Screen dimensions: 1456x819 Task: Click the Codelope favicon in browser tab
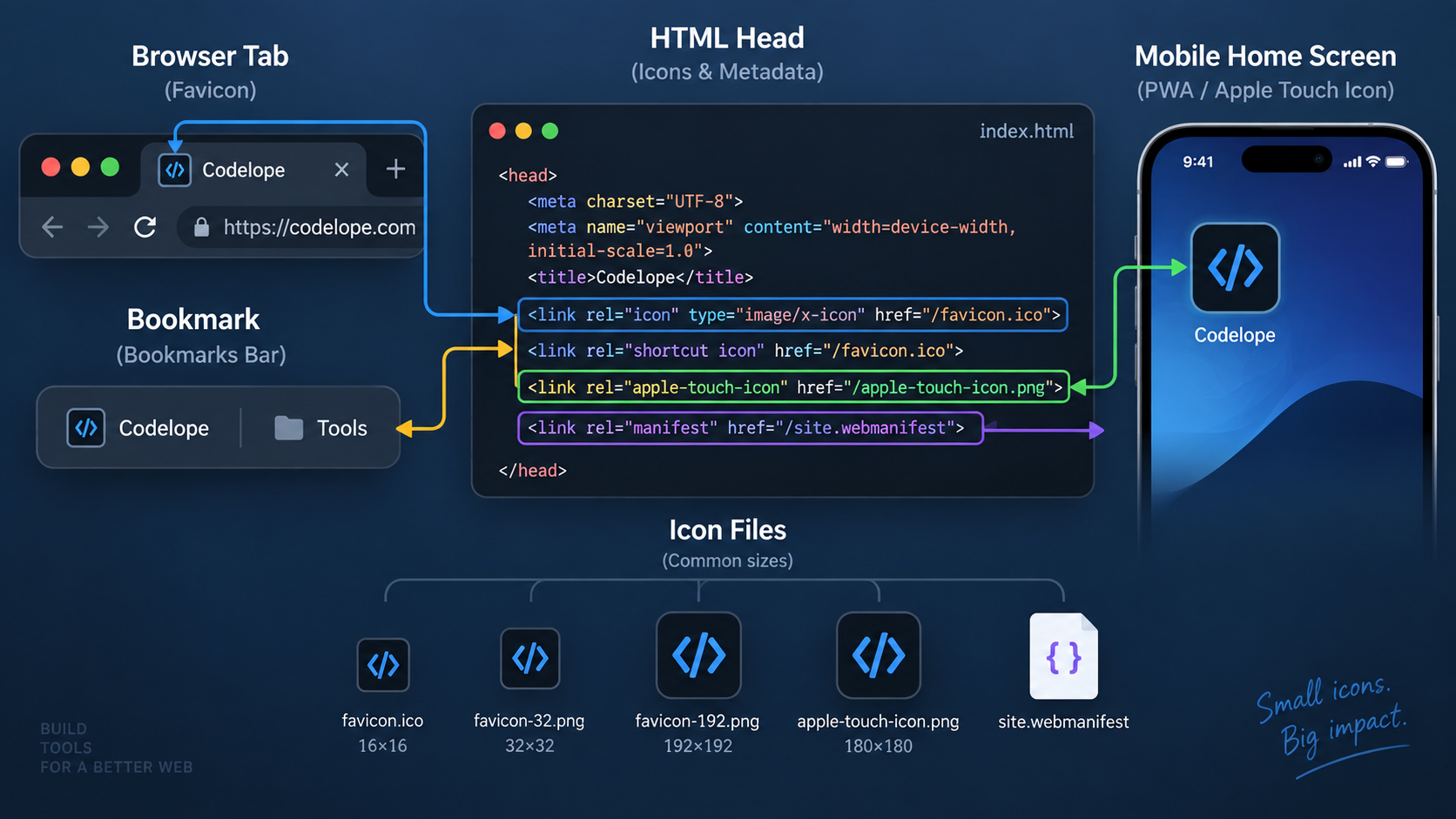click(174, 170)
